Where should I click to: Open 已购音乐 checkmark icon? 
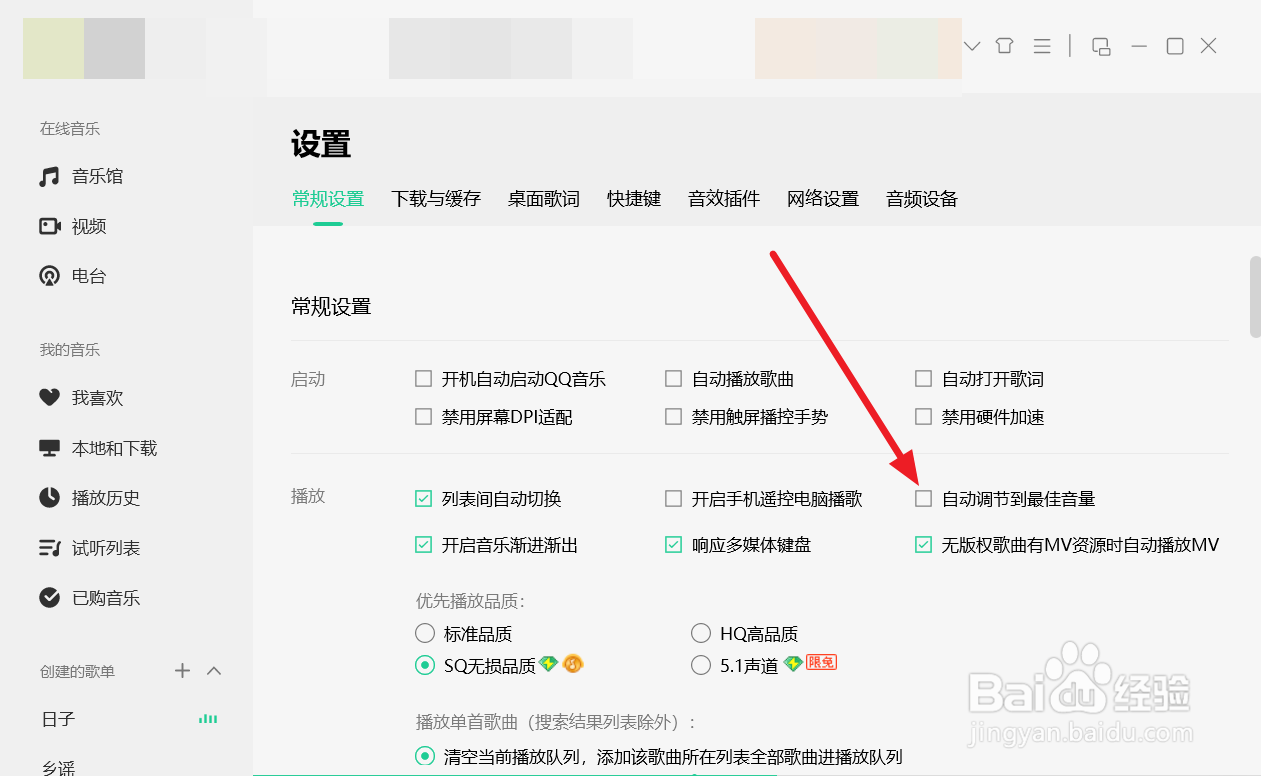tap(49, 598)
